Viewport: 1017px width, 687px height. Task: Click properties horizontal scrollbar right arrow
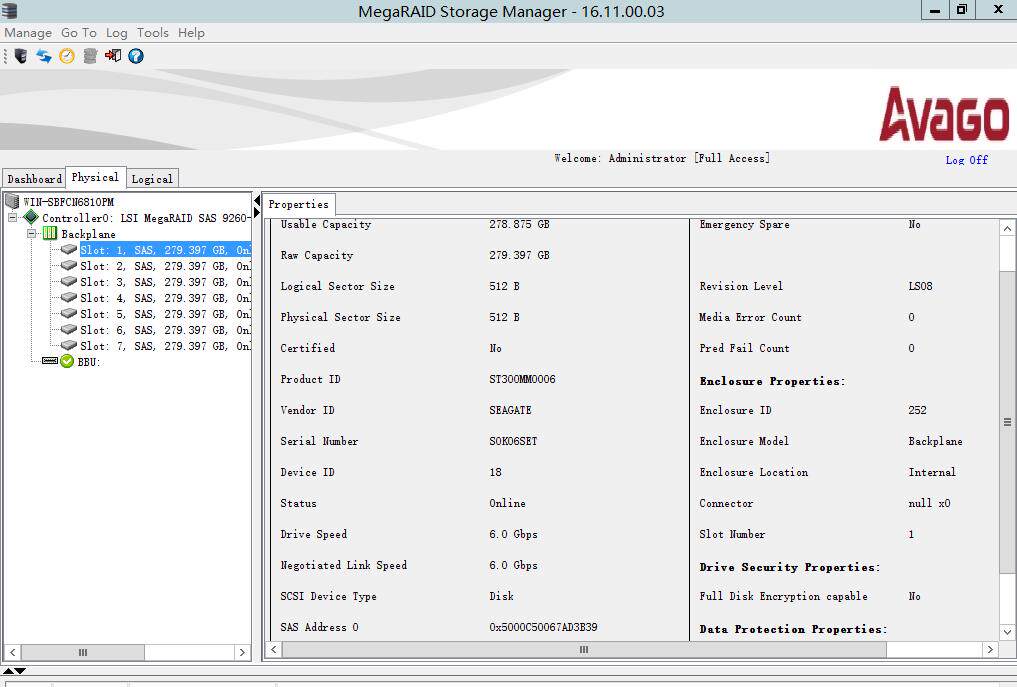pos(990,649)
